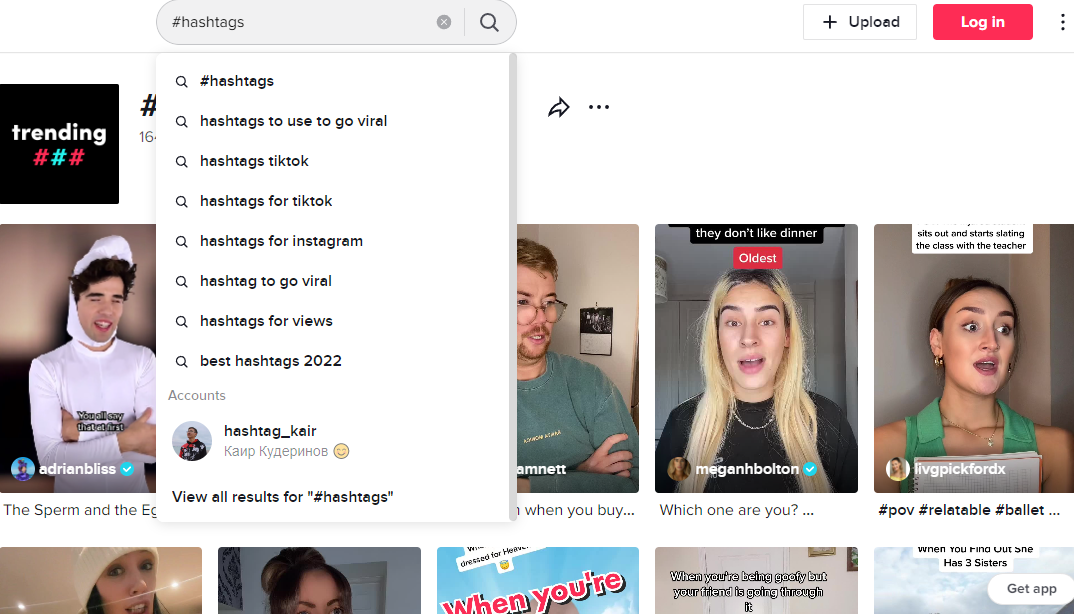Click 'The Sperm and the Eg' caption
This screenshot has height=614, width=1074.
click(x=80, y=510)
